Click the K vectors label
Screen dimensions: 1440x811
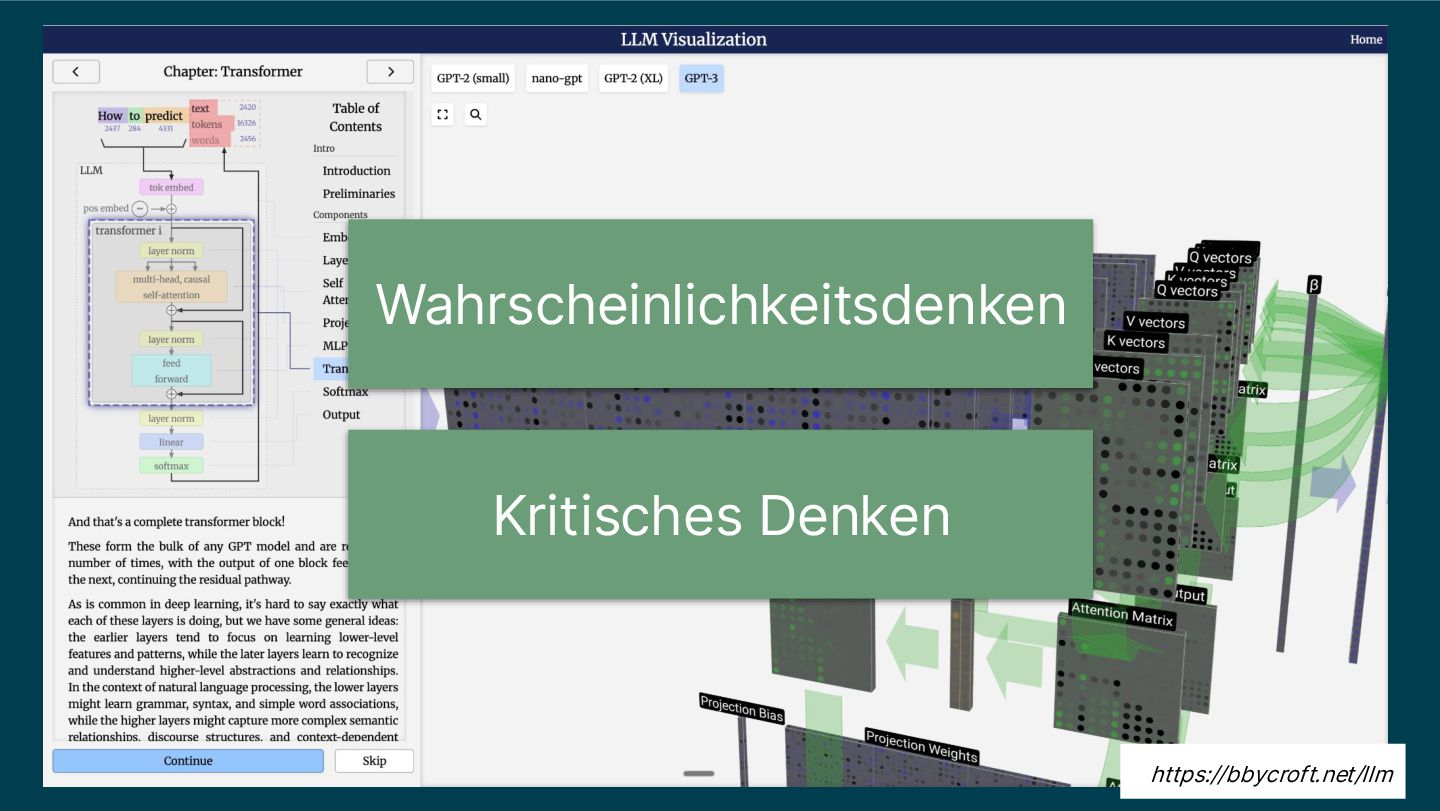tap(1136, 342)
